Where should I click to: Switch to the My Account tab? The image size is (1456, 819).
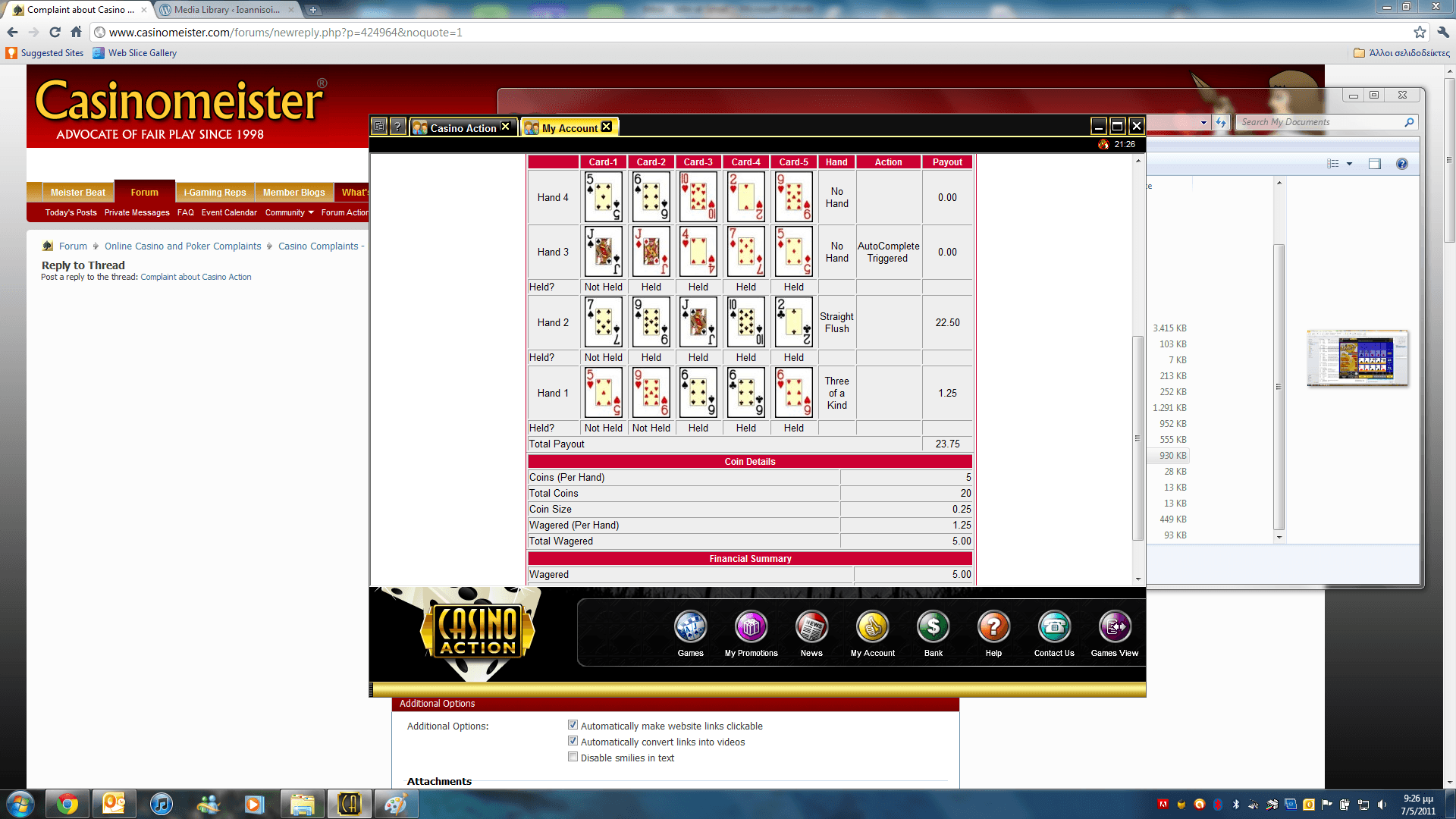[570, 127]
